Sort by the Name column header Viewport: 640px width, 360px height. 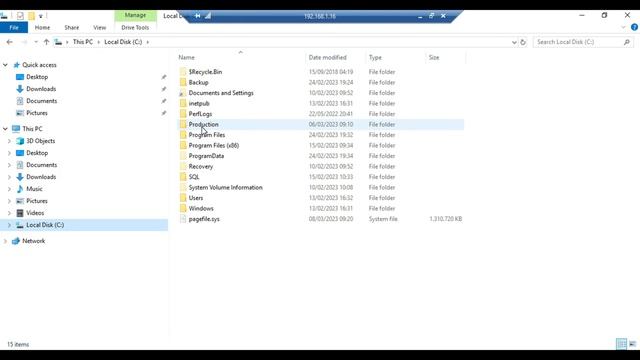click(187, 58)
